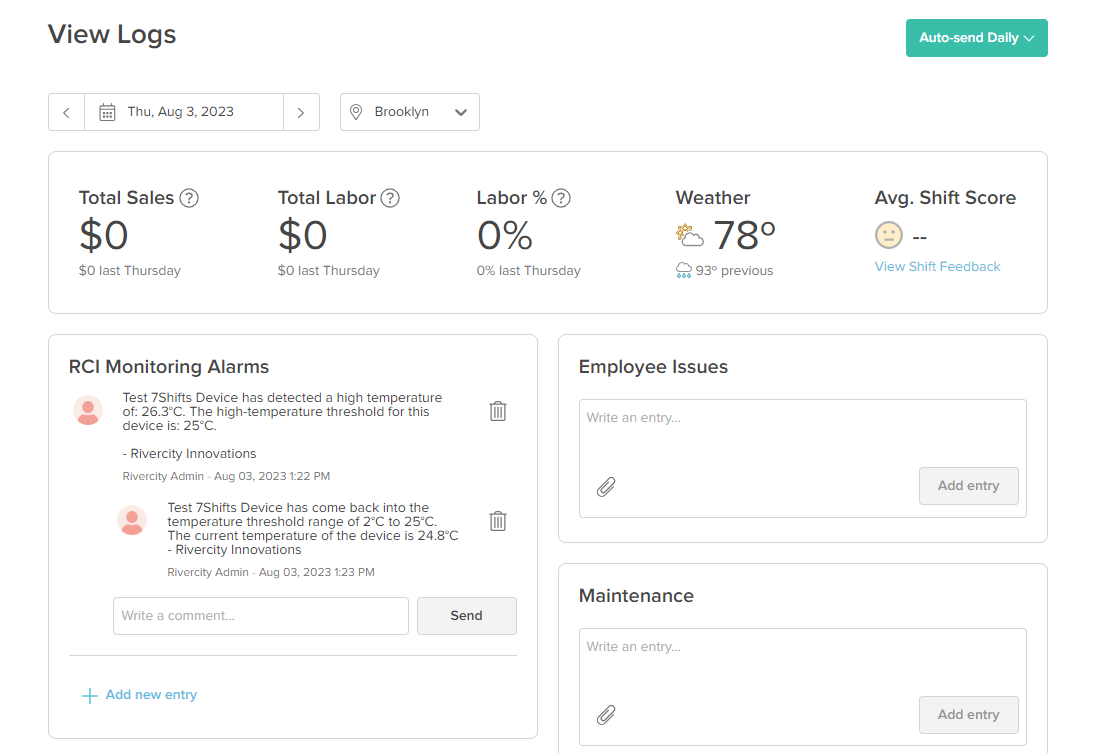Delete the high temperature alarm entry
The width and height of the screenshot is (1102, 753).
tap(498, 411)
